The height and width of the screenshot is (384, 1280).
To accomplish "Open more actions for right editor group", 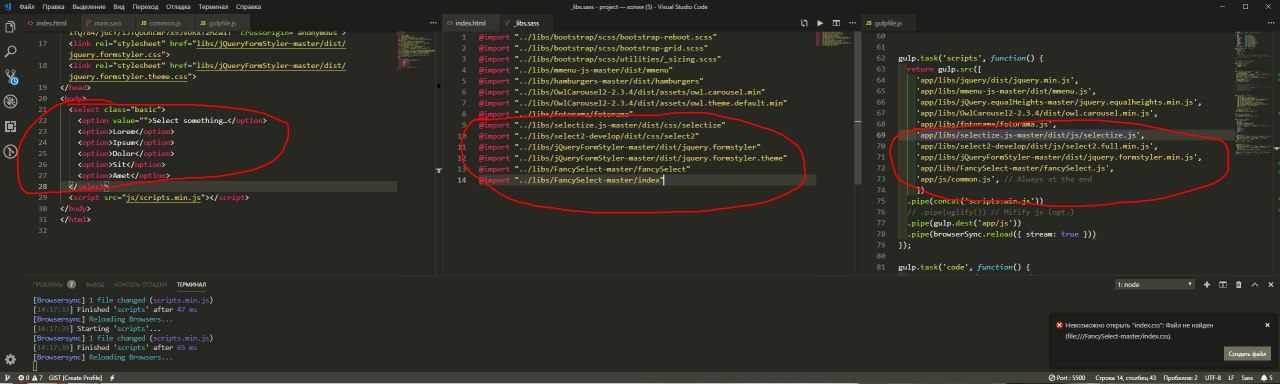I will 1271,22.
